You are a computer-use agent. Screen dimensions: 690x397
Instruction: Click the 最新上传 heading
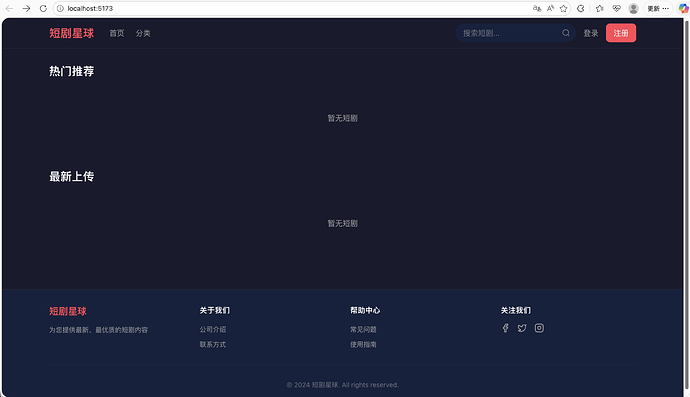click(x=71, y=176)
